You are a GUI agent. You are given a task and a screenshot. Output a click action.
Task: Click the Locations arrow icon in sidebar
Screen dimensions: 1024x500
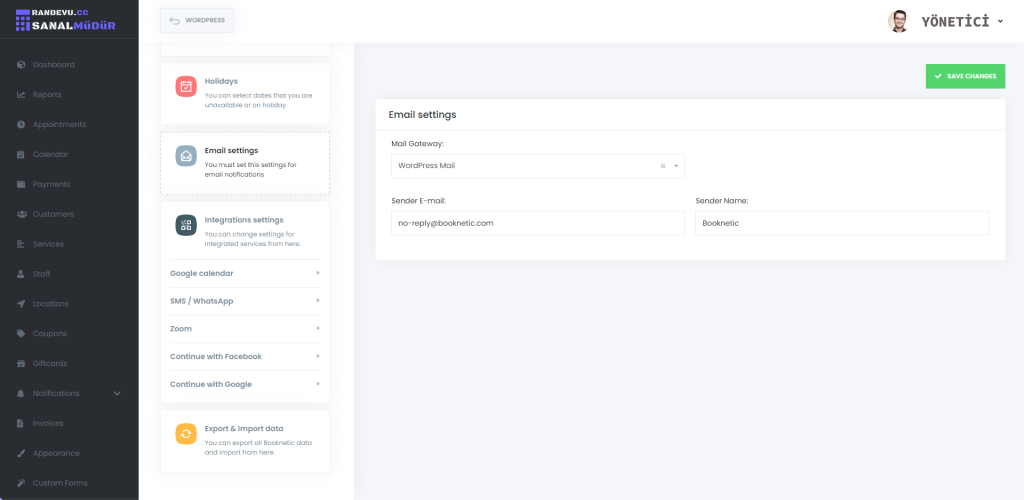[x=21, y=304]
